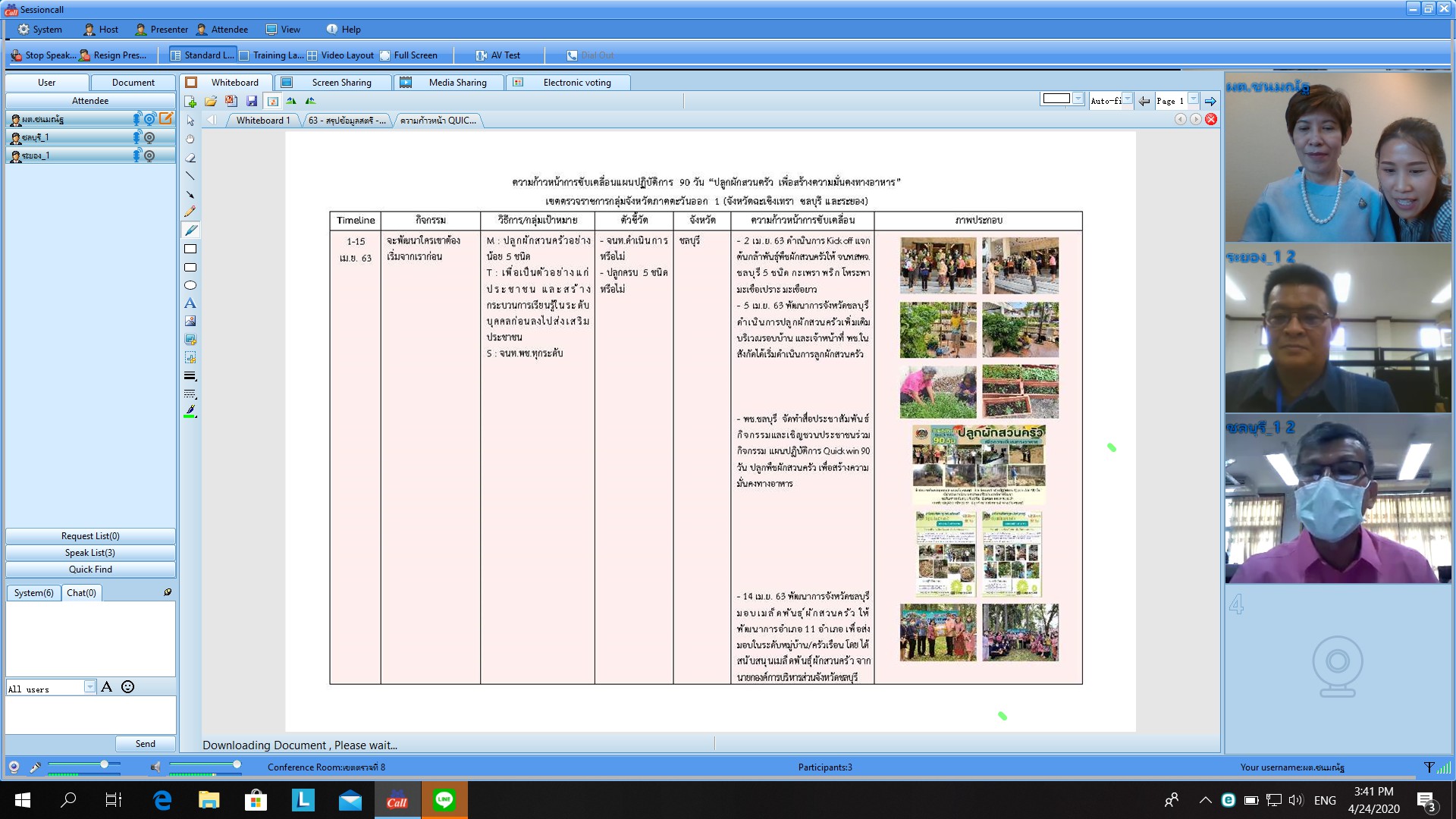Open a document with the folder icon

pos(210,101)
